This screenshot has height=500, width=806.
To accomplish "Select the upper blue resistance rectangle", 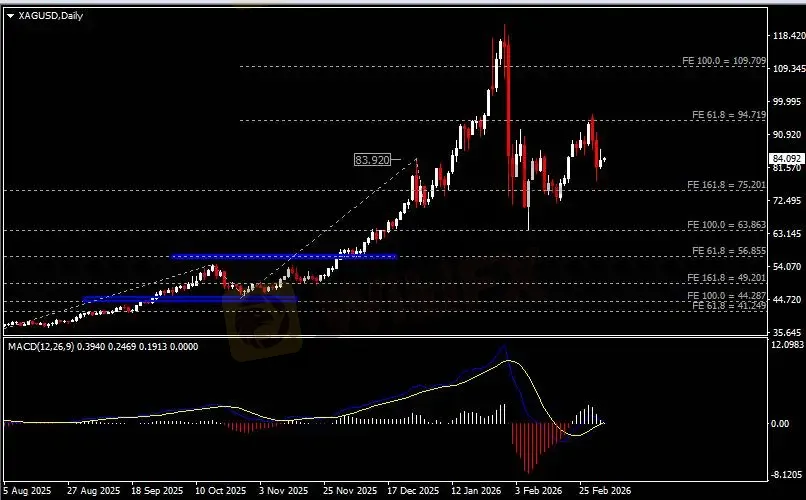I will pos(283,257).
